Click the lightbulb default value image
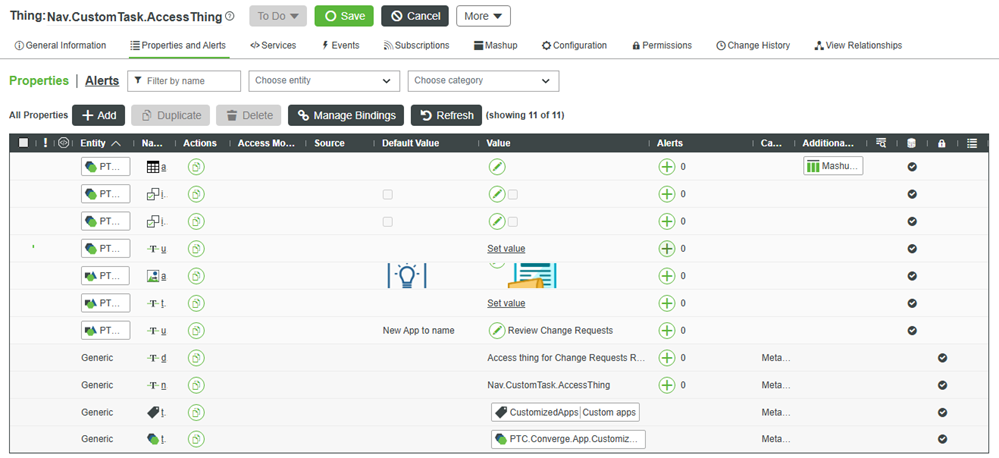 point(406,276)
